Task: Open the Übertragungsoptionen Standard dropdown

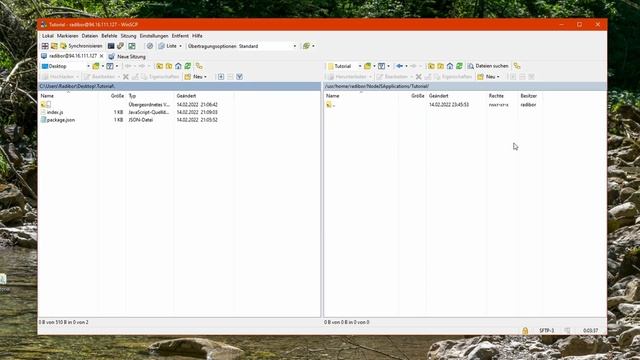Action: pos(242,46)
